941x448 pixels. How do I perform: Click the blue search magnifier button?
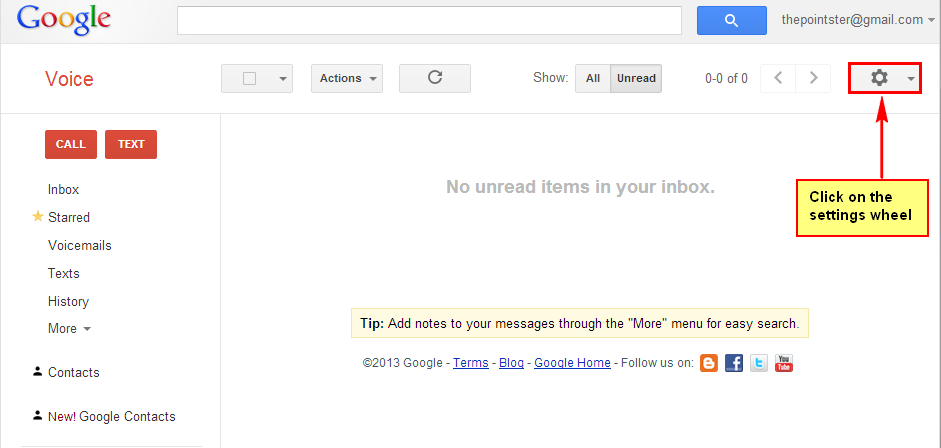click(x=732, y=20)
